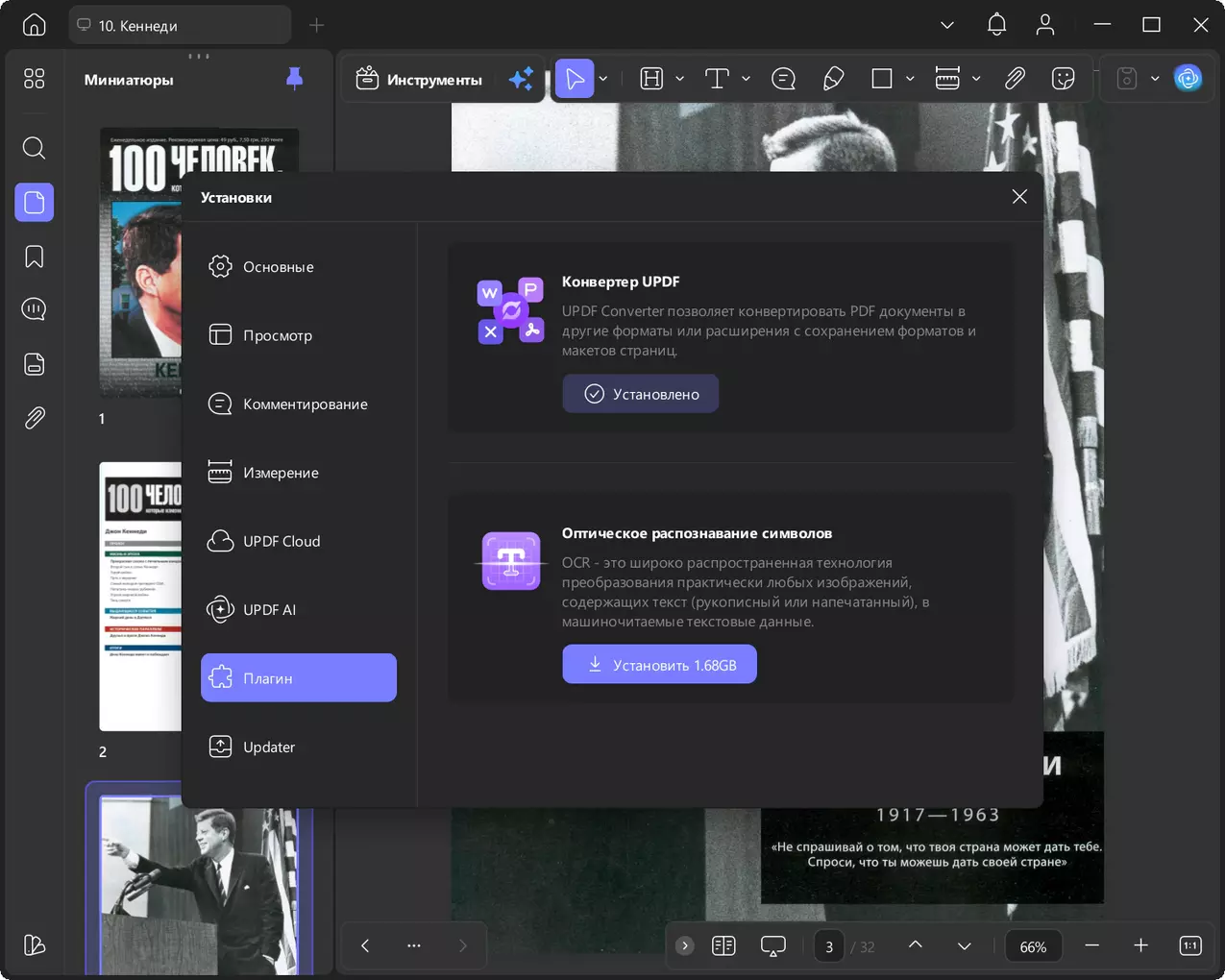The height and width of the screenshot is (980, 1225).
Task: Expand the shape tool dropdown arrow
Action: [x=910, y=79]
